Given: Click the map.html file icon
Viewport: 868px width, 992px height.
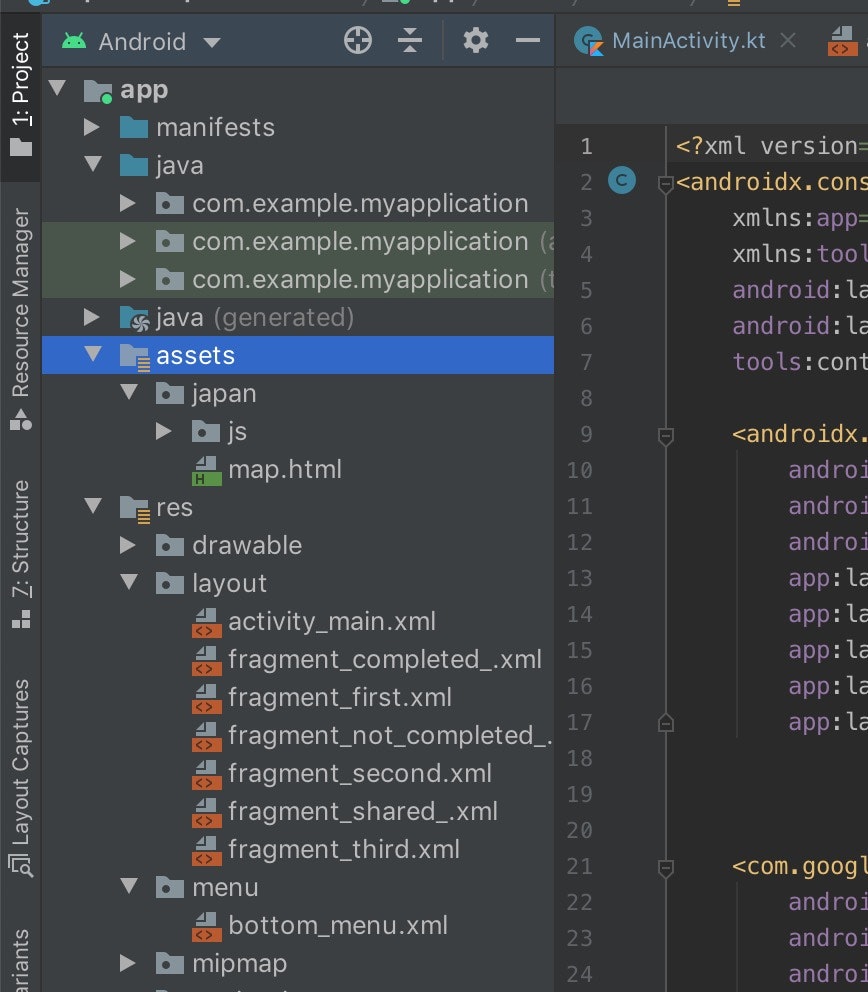Looking at the screenshot, I should pos(207,471).
